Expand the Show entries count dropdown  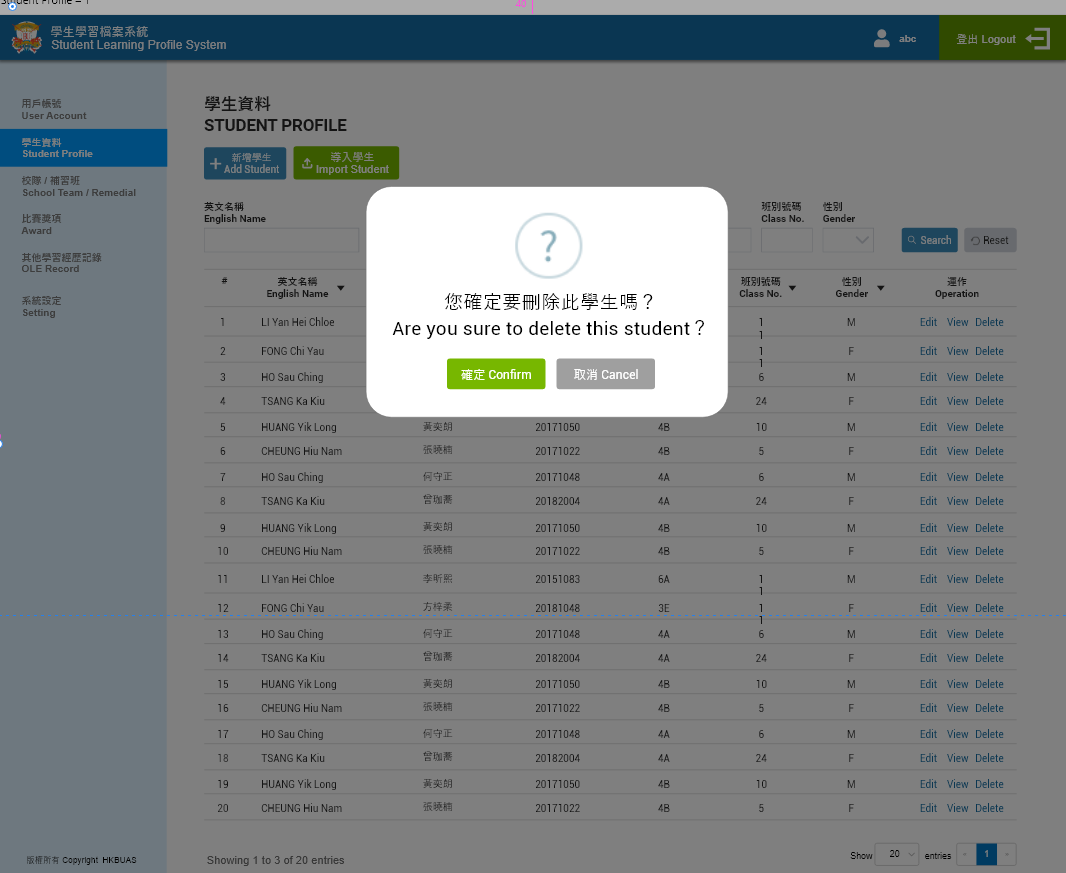click(896, 855)
